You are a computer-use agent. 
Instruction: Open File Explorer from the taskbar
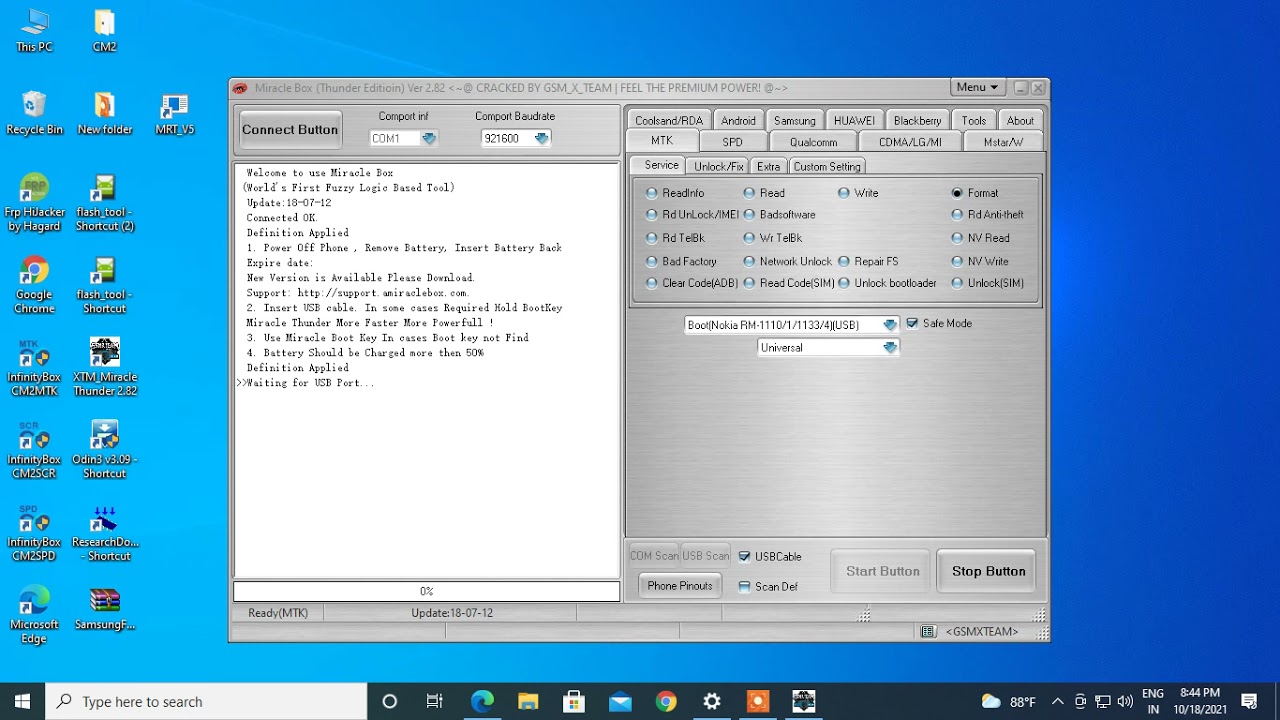tap(528, 701)
